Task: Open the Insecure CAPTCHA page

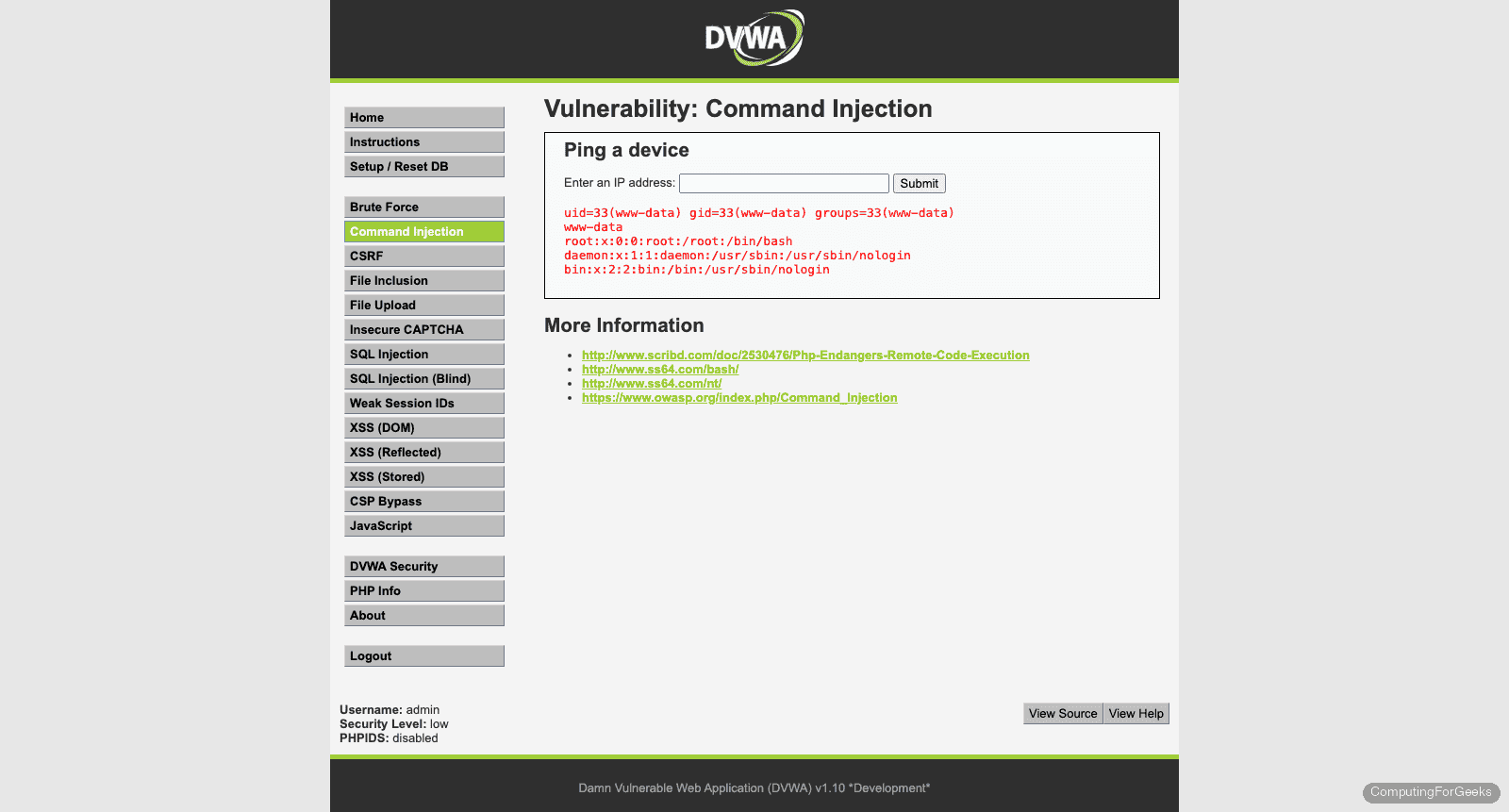Action: coord(424,330)
